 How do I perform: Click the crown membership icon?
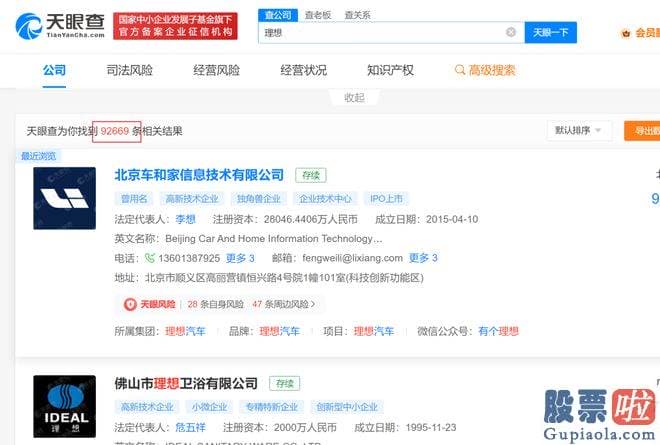click(625, 33)
